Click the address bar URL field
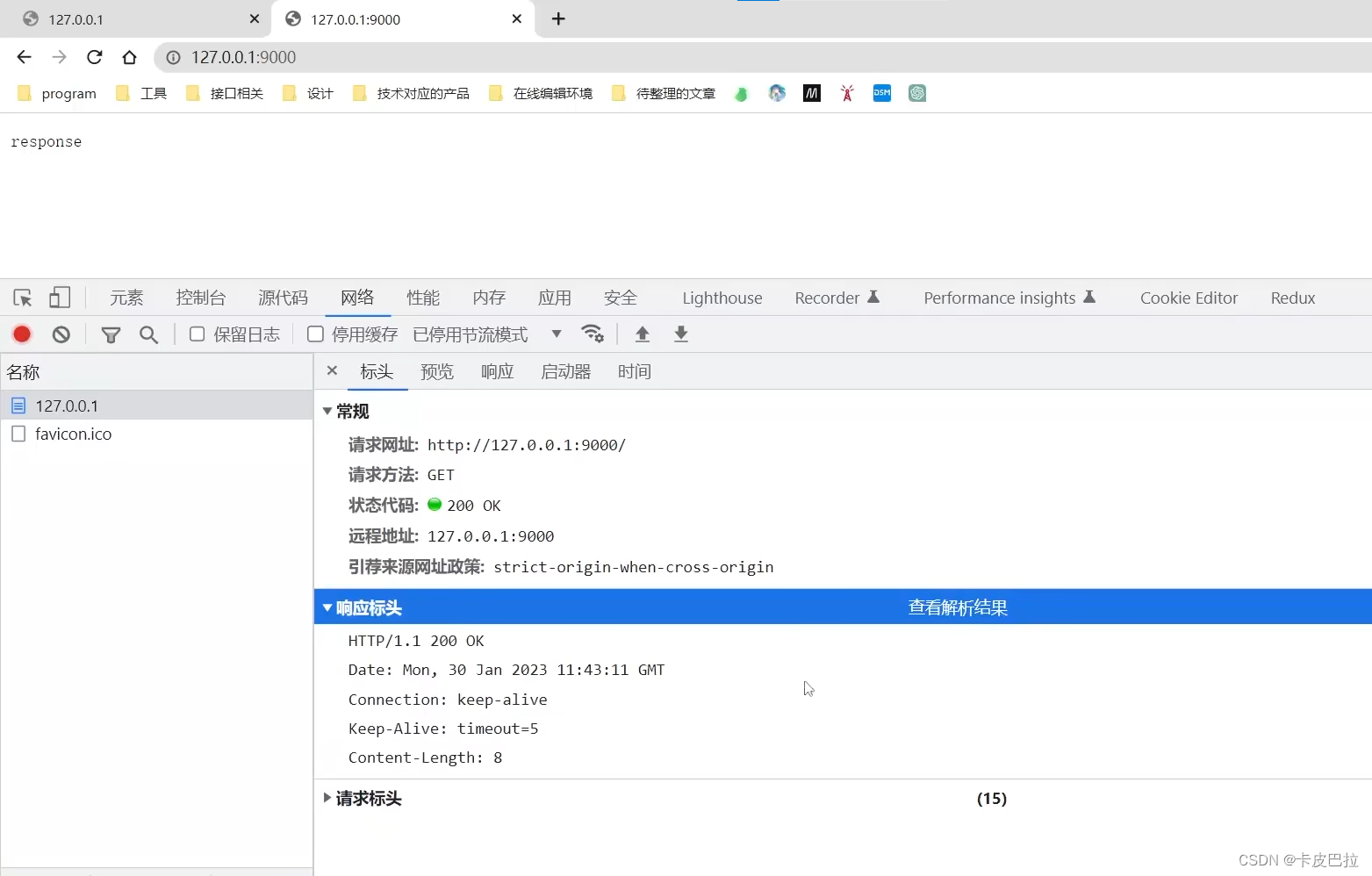Viewport: 1372px width, 876px height. coord(764,57)
